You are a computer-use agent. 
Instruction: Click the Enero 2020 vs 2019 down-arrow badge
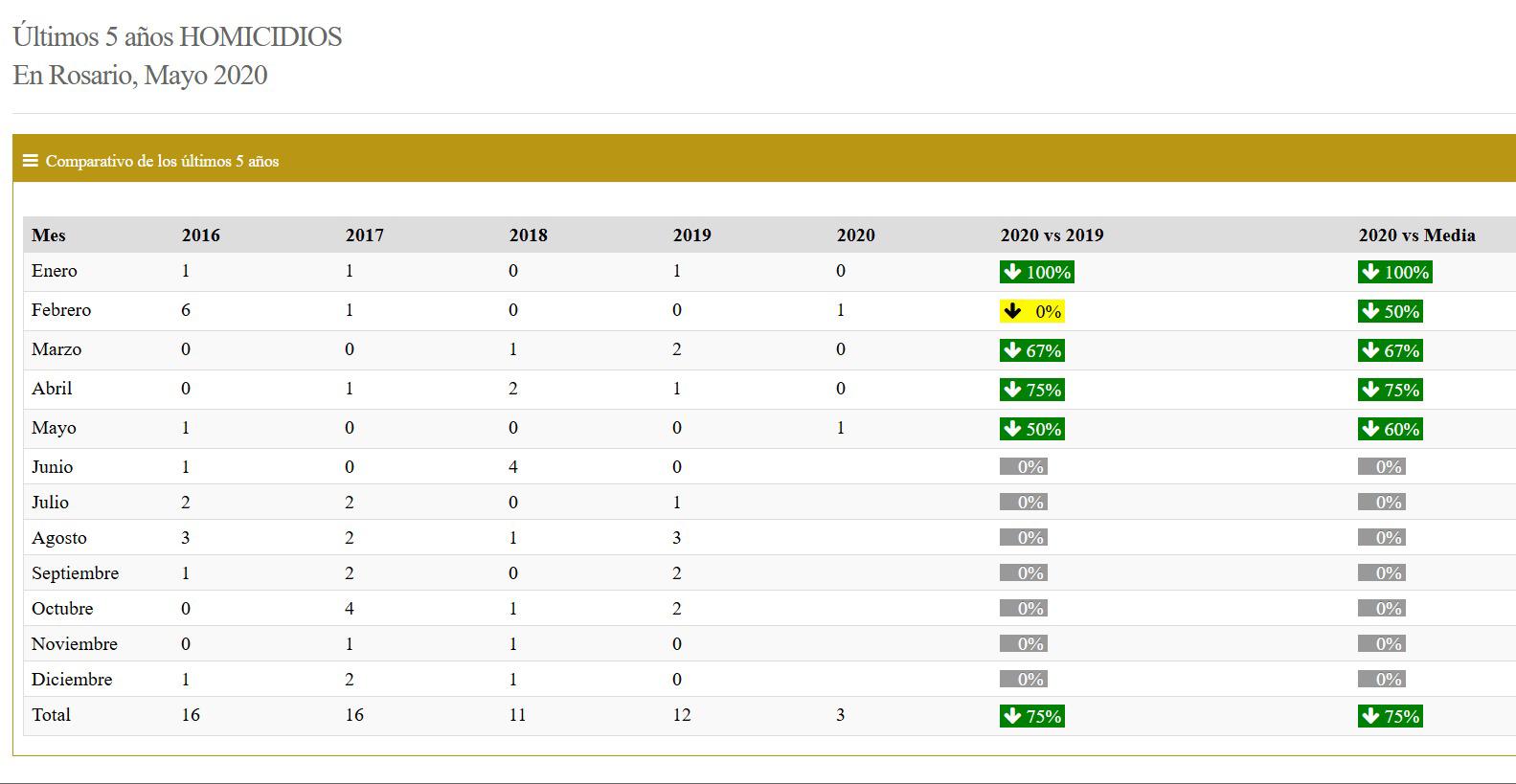pos(1036,272)
